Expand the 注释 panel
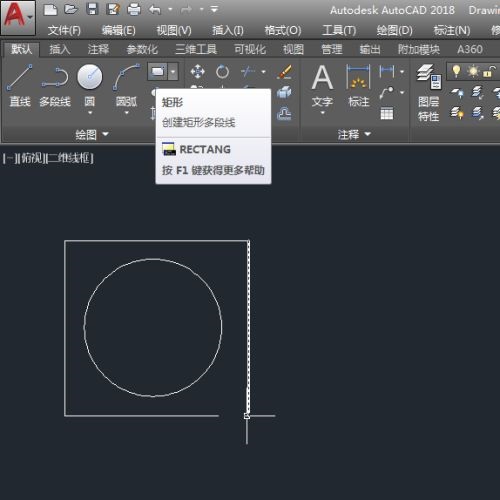 (354, 134)
